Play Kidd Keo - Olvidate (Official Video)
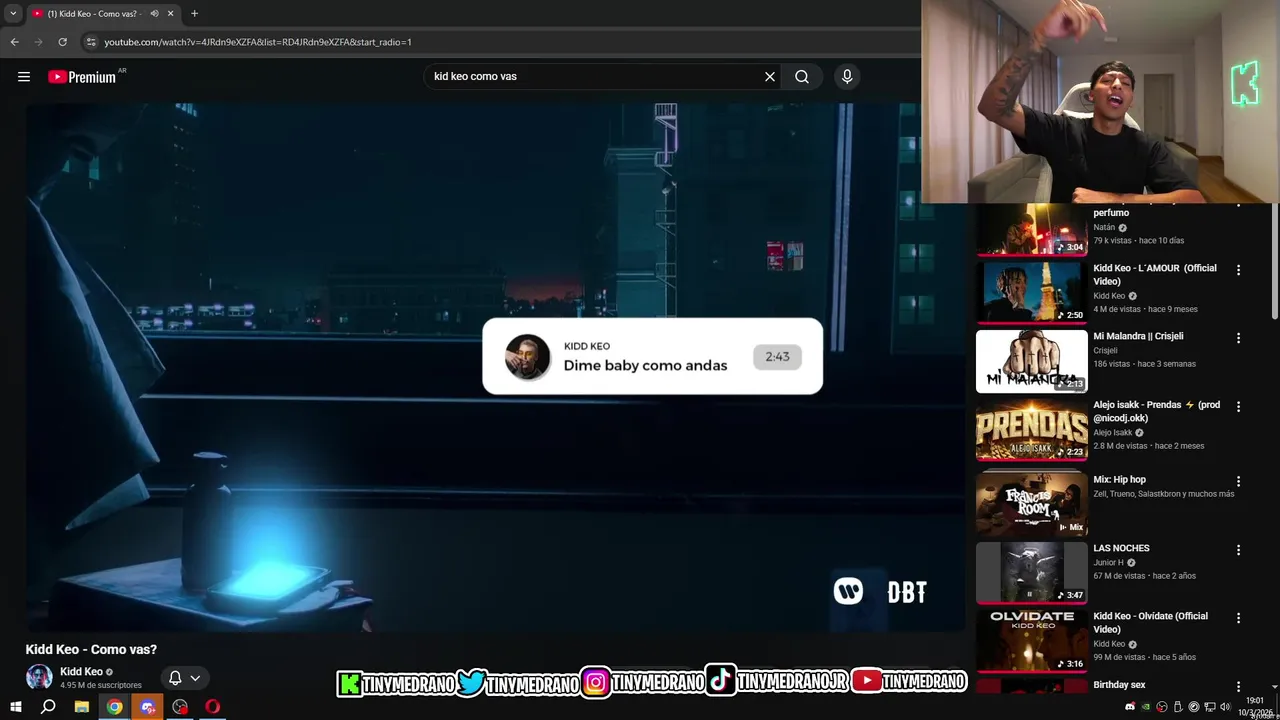 [x=1150, y=622]
